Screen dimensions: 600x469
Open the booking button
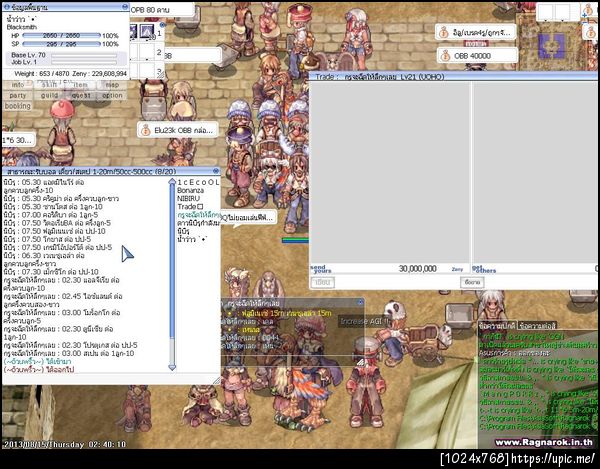(18, 106)
